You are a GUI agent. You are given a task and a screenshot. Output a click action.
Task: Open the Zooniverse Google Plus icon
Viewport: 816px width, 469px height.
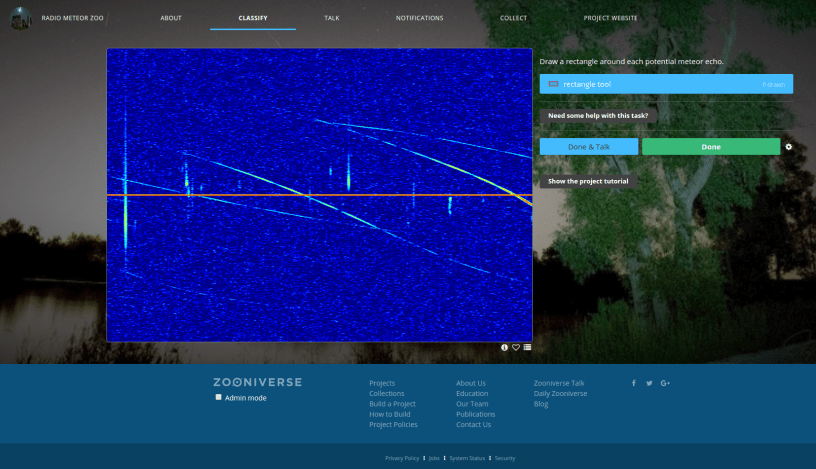[x=665, y=383]
